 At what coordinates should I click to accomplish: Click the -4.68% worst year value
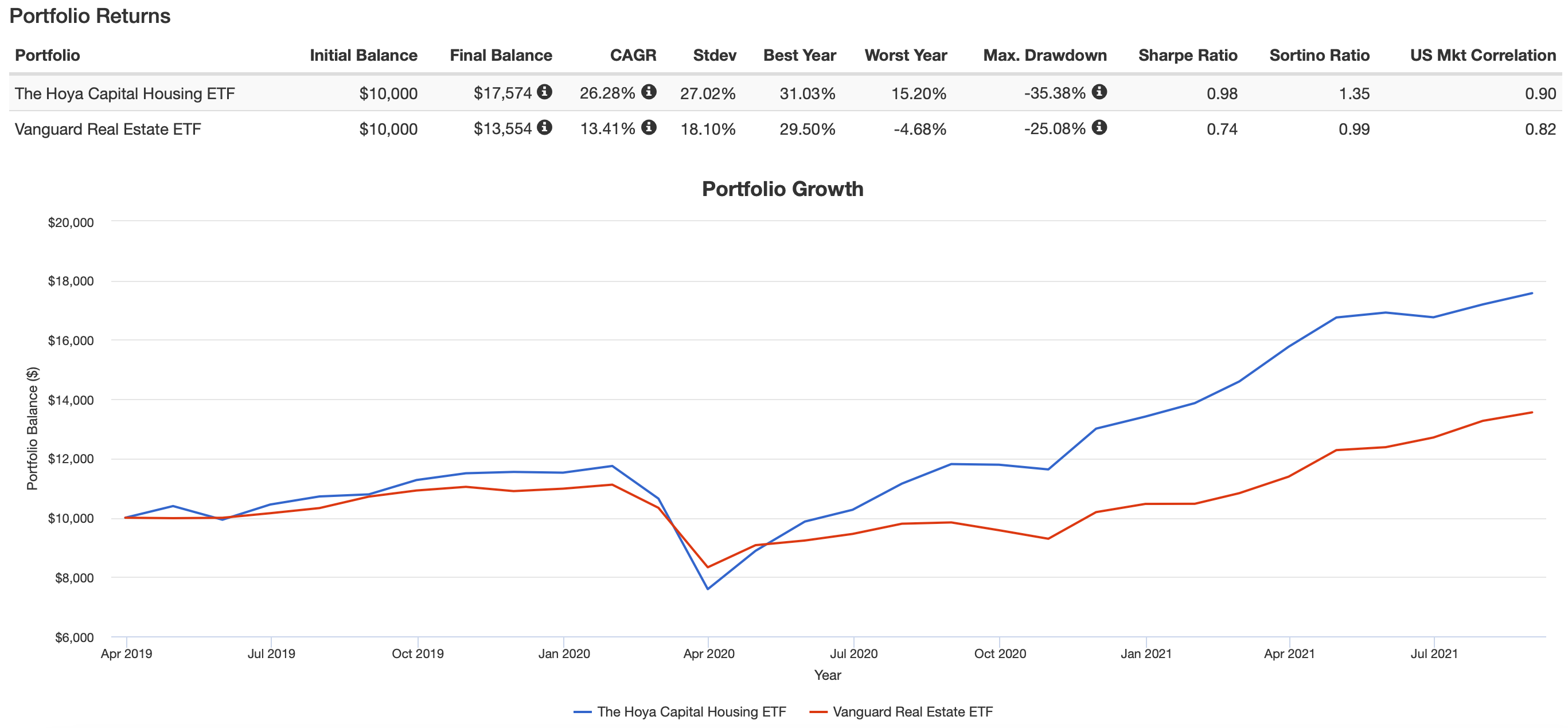click(920, 129)
